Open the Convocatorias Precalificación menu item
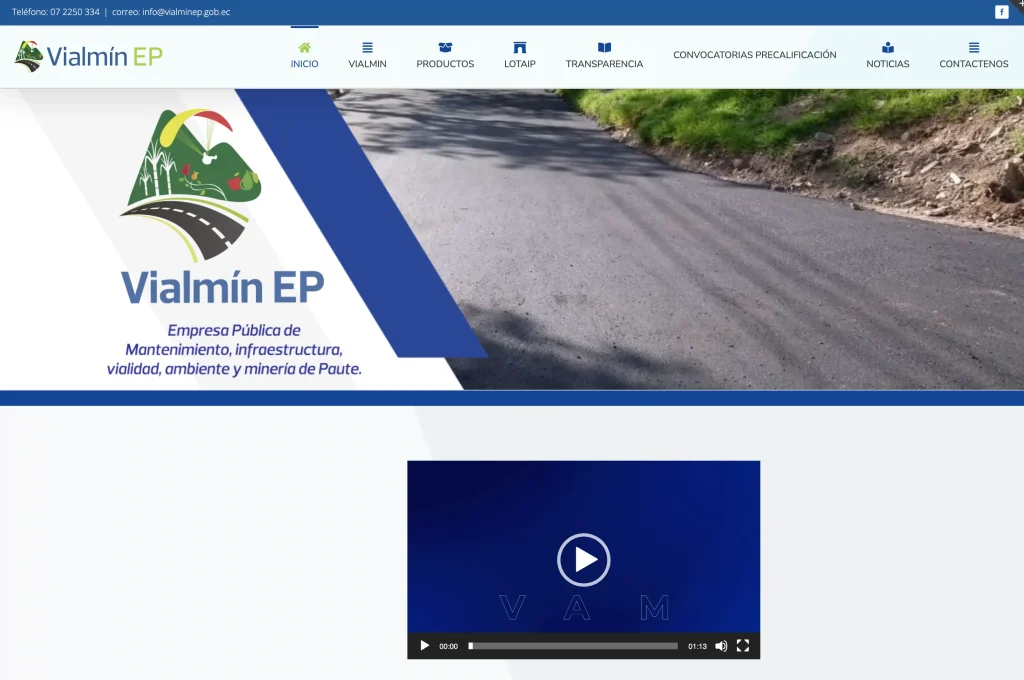The height and width of the screenshot is (680, 1024). (x=754, y=54)
